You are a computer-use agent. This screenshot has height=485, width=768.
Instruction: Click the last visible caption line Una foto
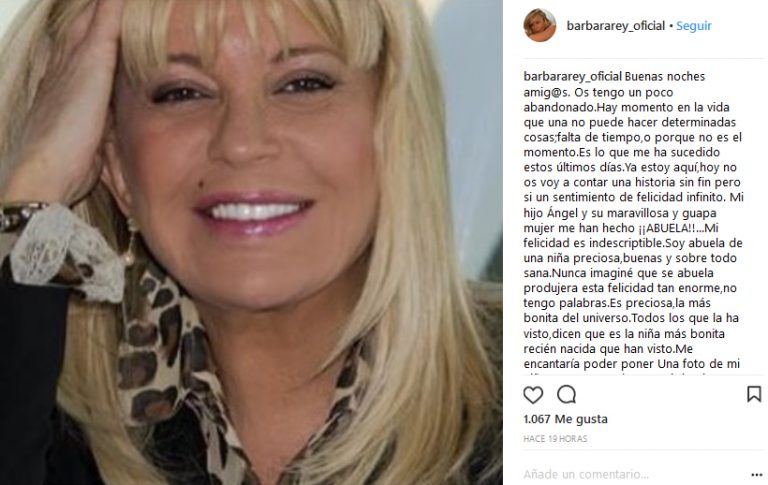[x=631, y=364]
